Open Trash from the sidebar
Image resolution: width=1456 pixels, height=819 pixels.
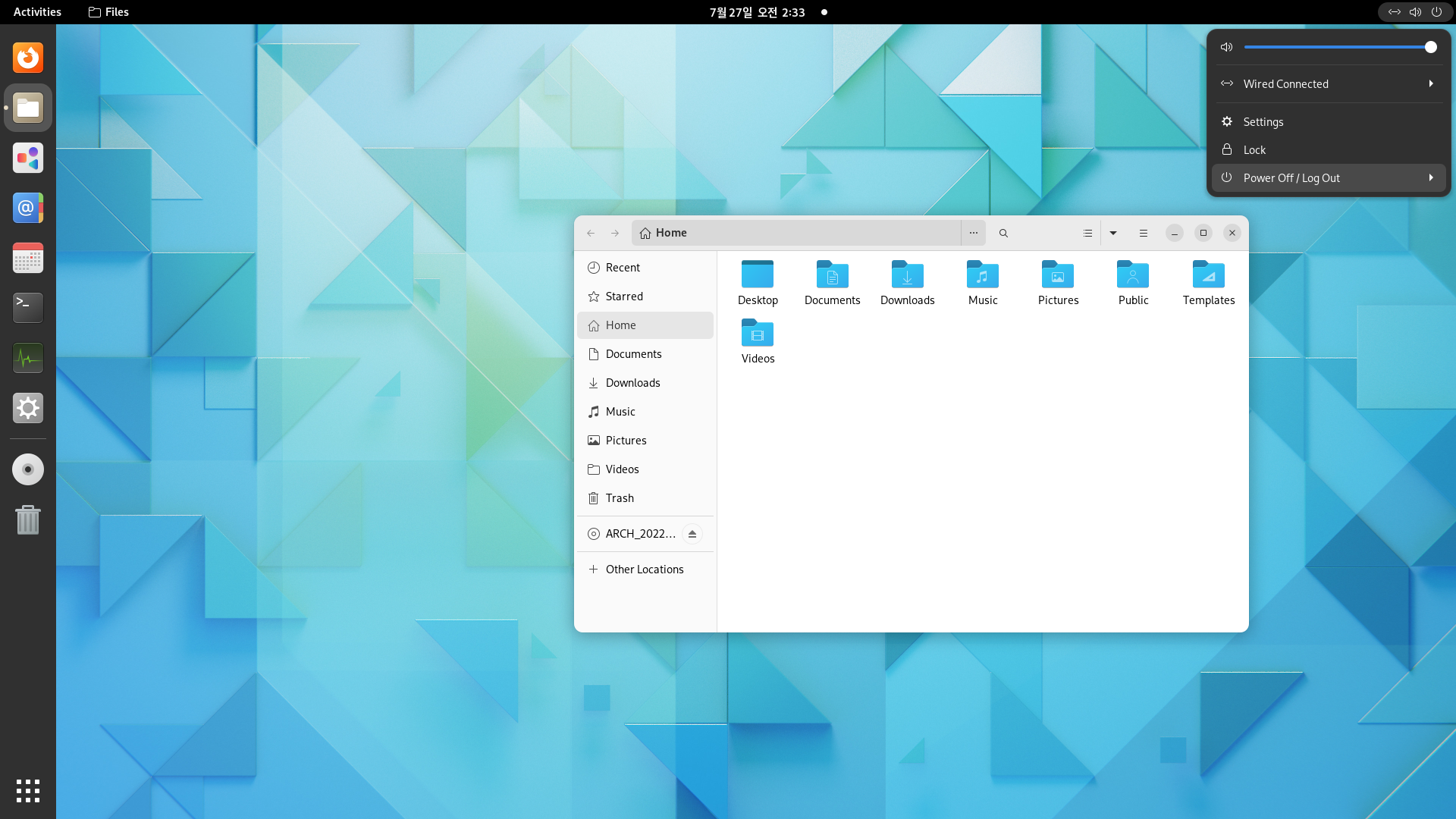620,498
